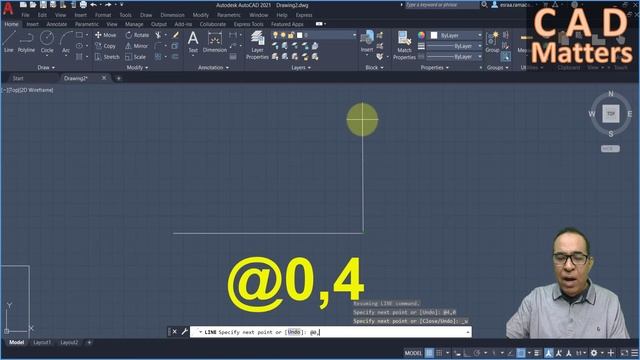The width and height of the screenshot is (640, 360).
Task: Toggle object snap in status bar
Action: click(x=521, y=353)
